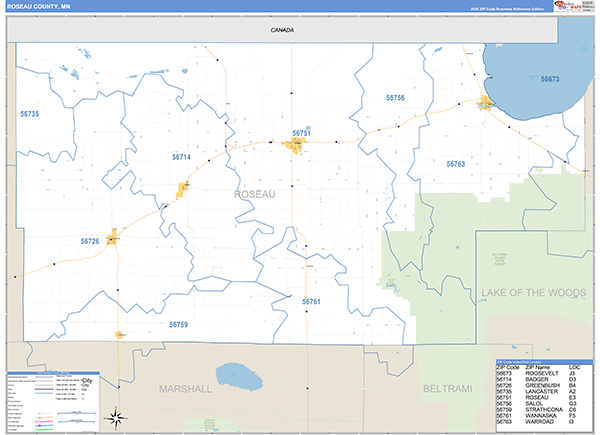Click the 56761 ZIP label on map
The image size is (600, 435).
click(311, 301)
